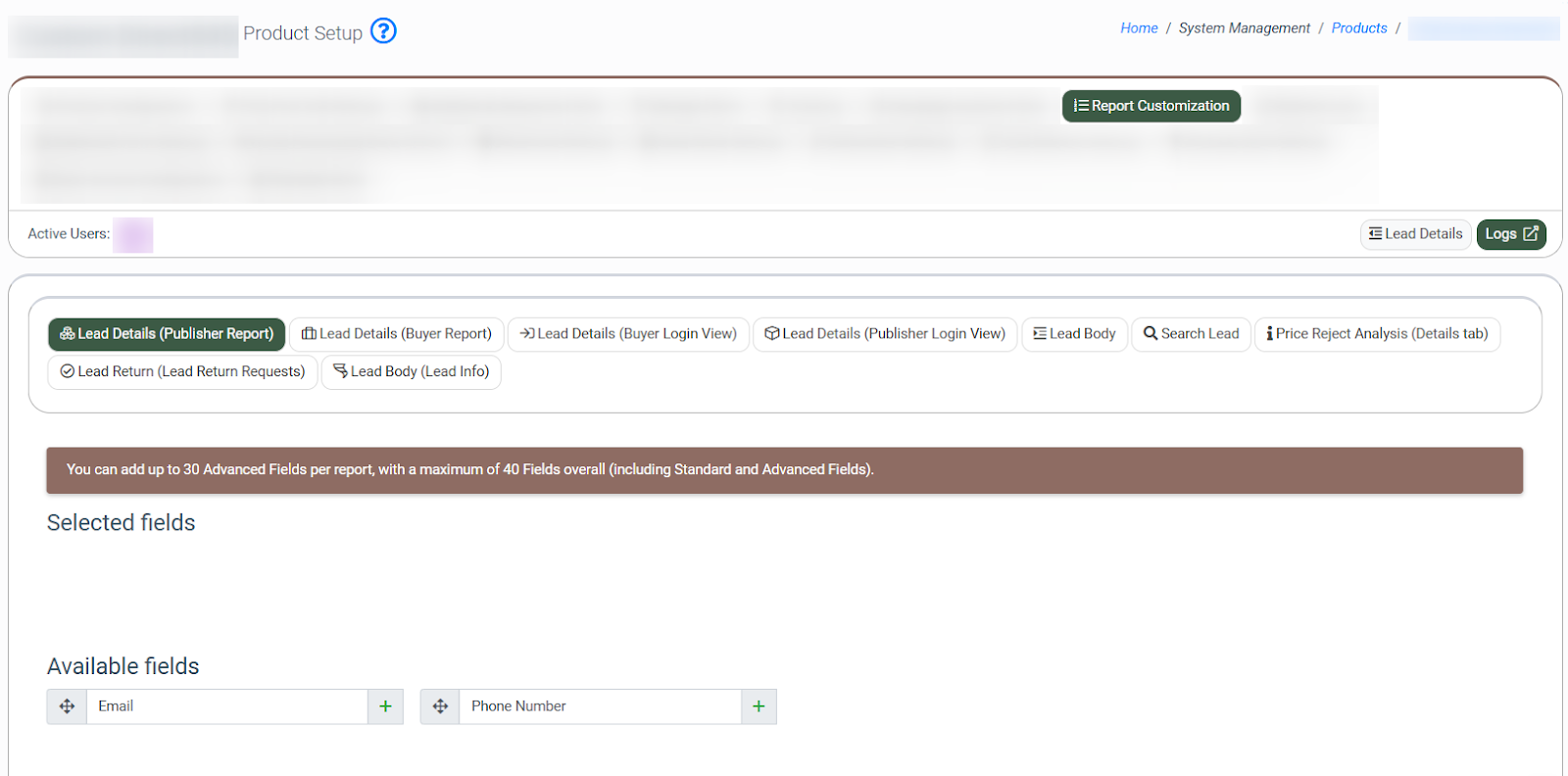Click the move handle icon beside Phone Number
Image resolution: width=1568 pixels, height=776 pixels.
[440, 706]
